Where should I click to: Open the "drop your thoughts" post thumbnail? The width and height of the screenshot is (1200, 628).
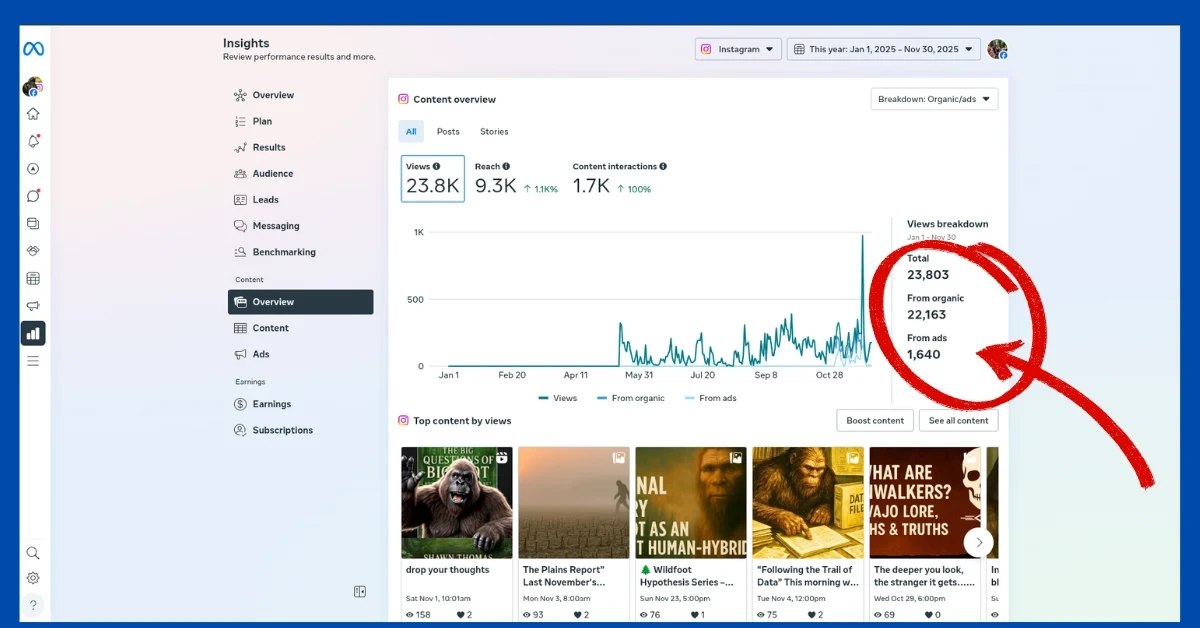pyautogui.click(x=457, y=502)
